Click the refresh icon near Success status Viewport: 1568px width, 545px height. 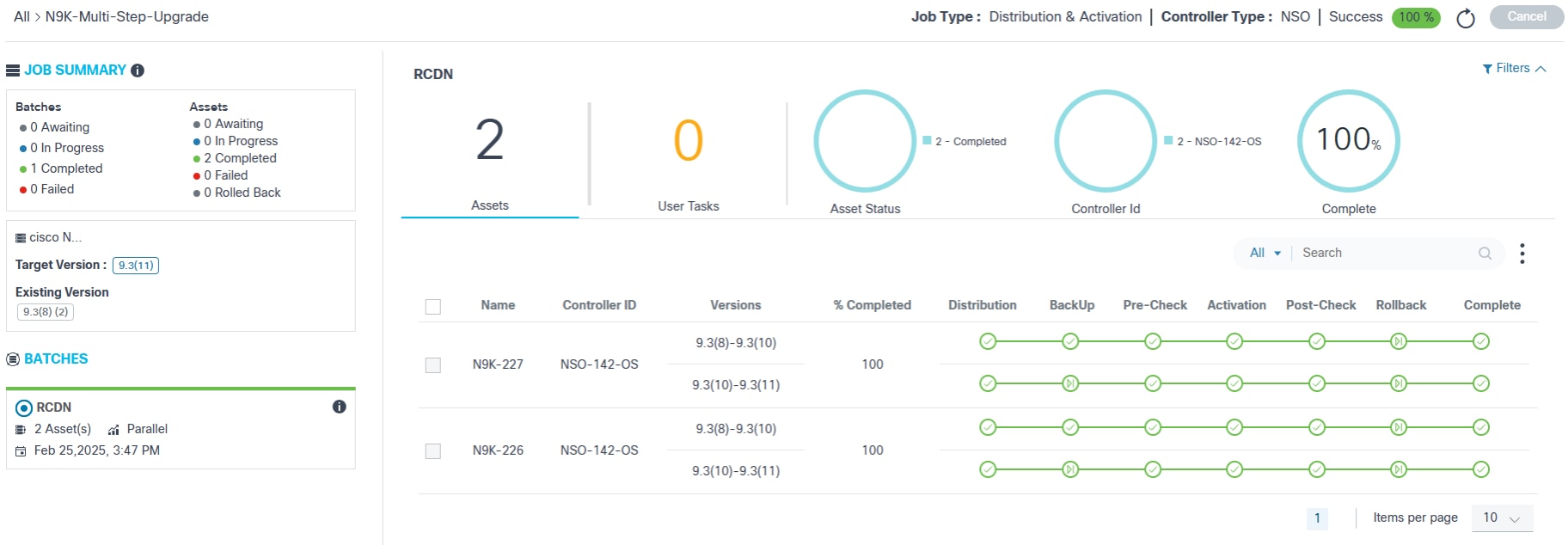1466,18
